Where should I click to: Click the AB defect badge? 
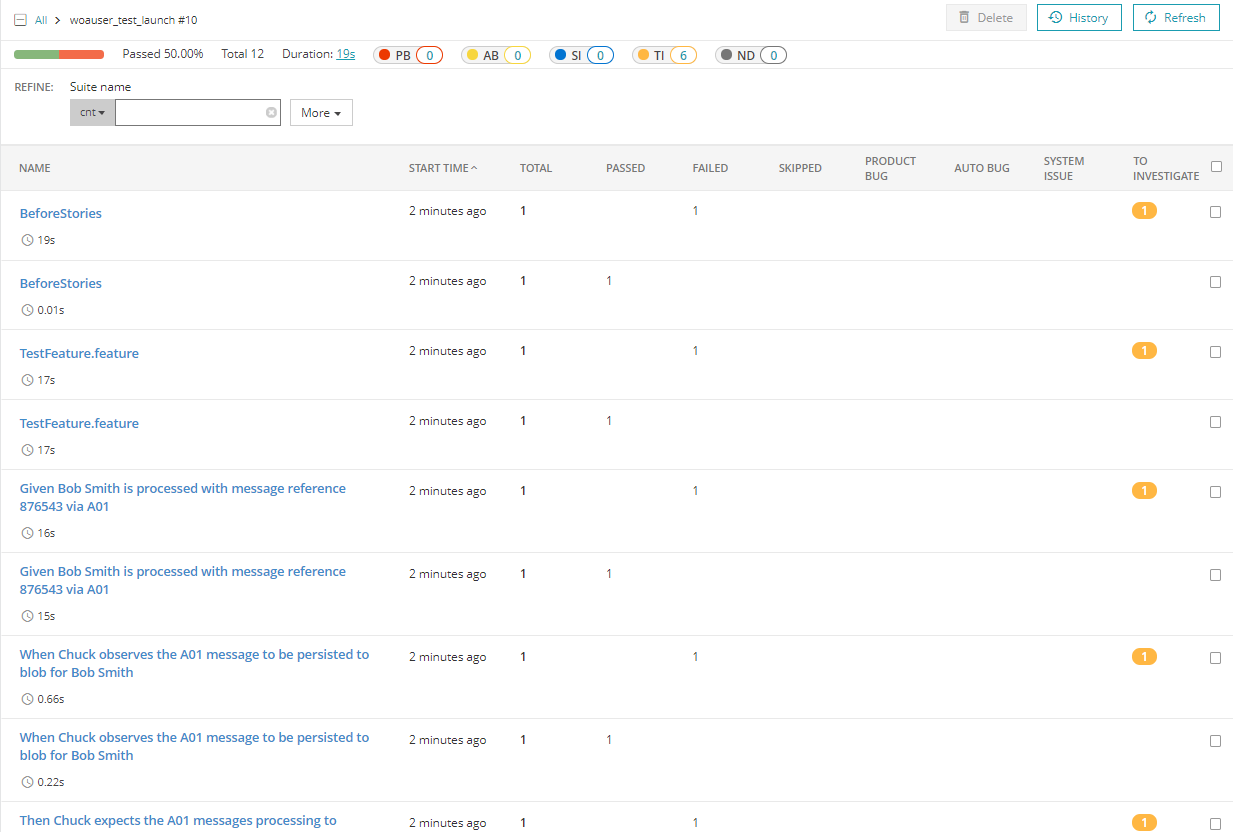[x=495, y=55]
